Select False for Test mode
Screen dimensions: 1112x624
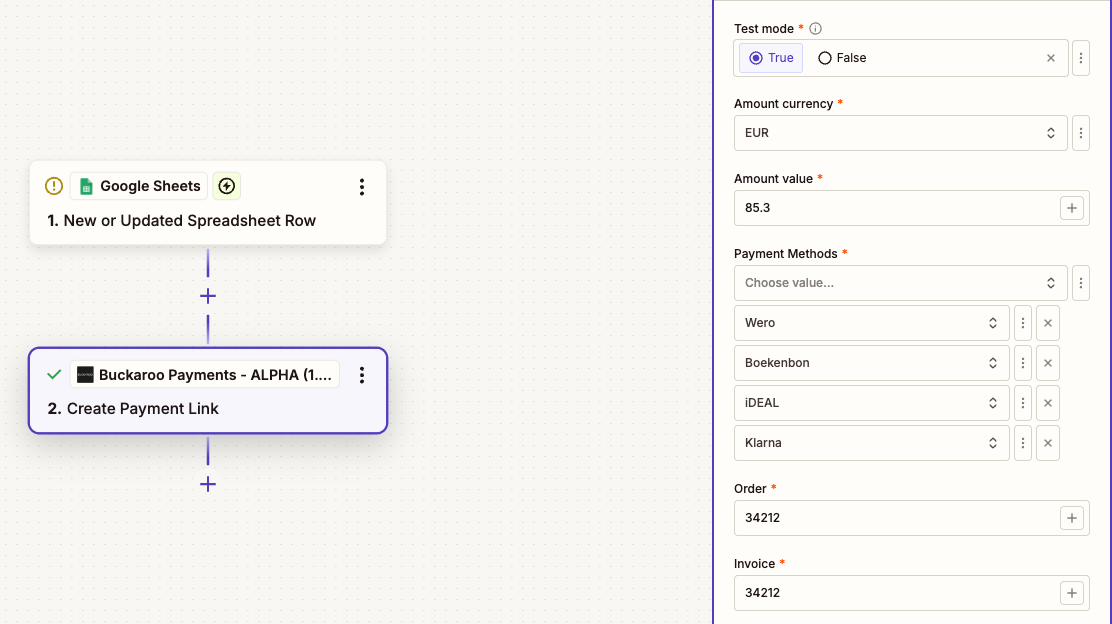click(842, 58)
